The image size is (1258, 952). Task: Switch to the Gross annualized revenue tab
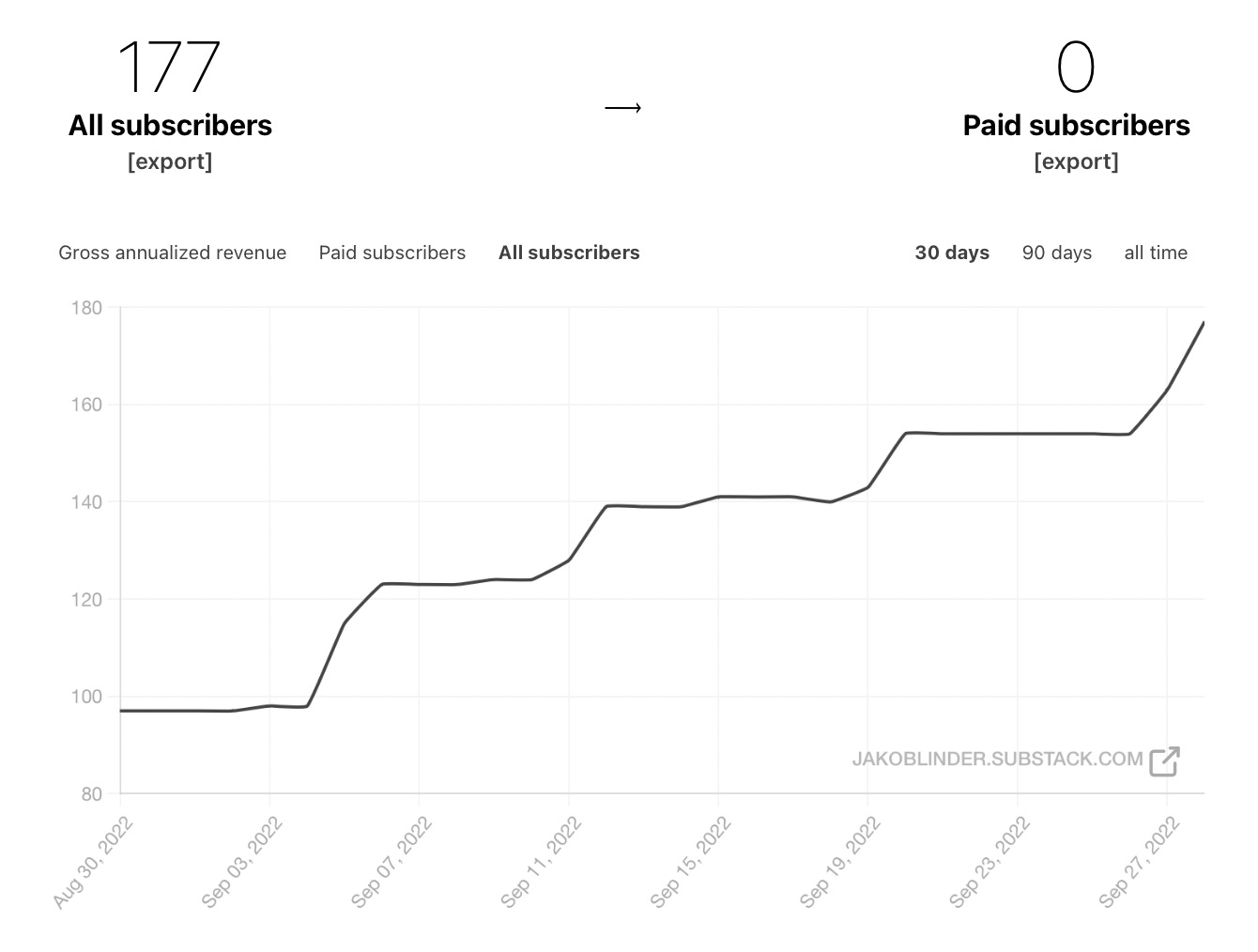tap(173, 253)
